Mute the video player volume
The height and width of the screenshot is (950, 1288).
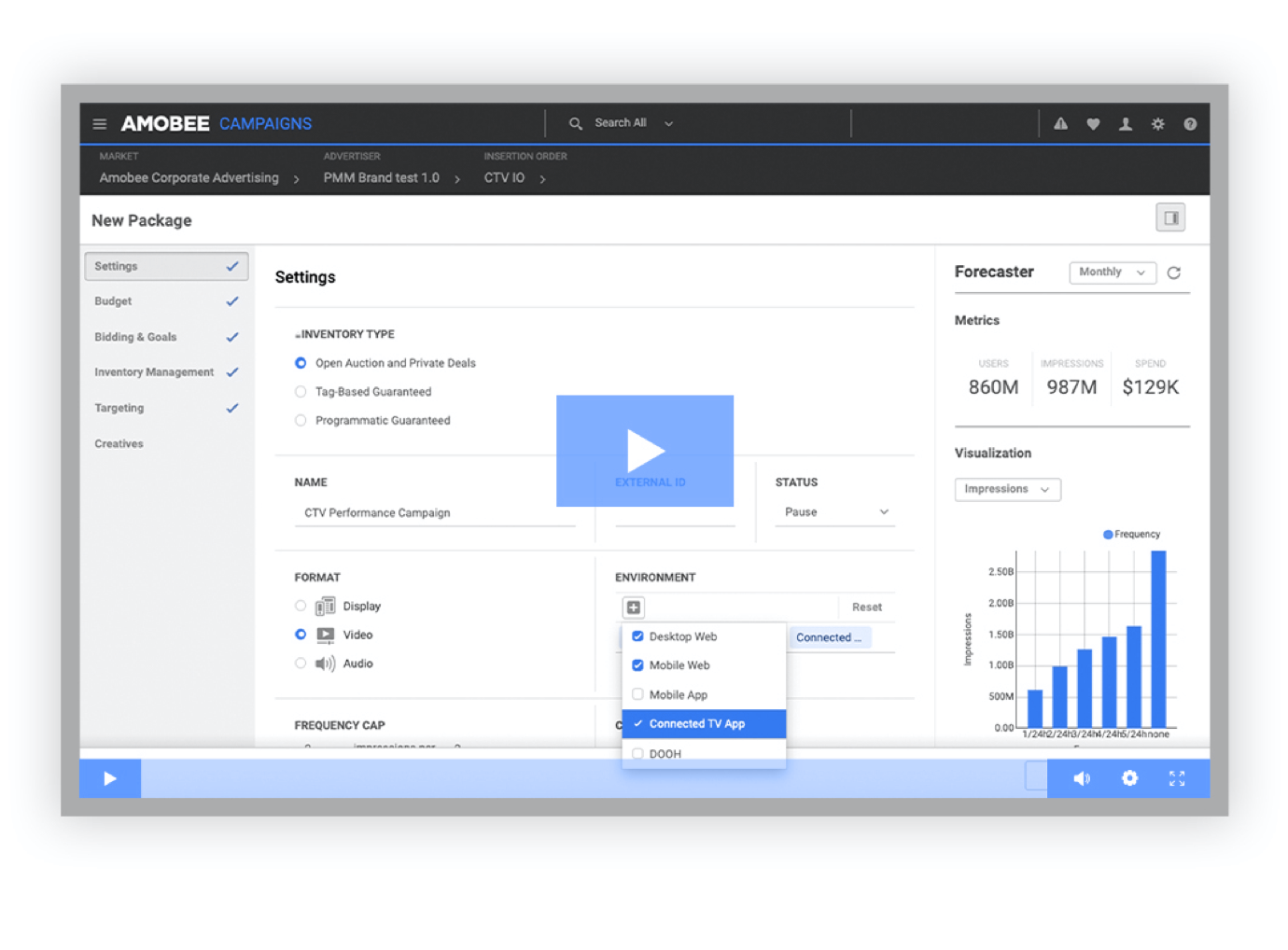point(1082,778)
